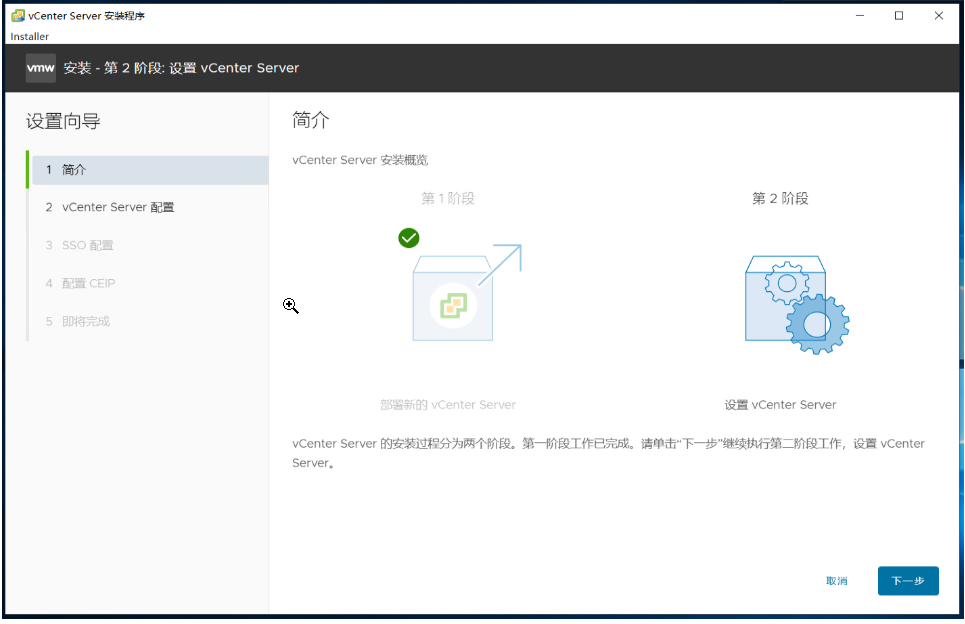Click the vmw logo in the header
The image size is (965, 624).
point(41,68)
